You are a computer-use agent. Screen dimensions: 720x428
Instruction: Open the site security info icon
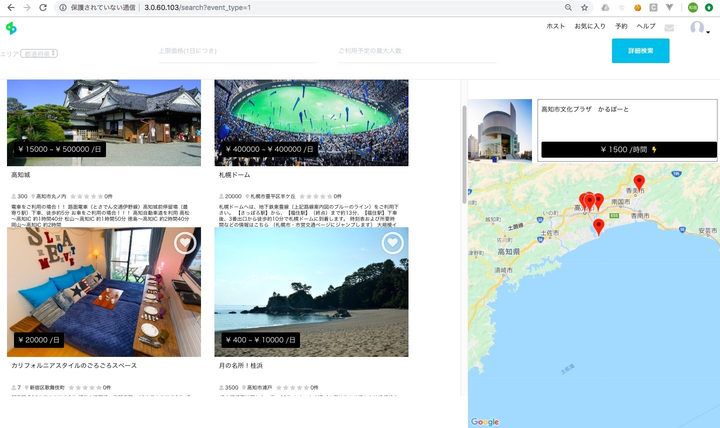(x=63, y=7)
